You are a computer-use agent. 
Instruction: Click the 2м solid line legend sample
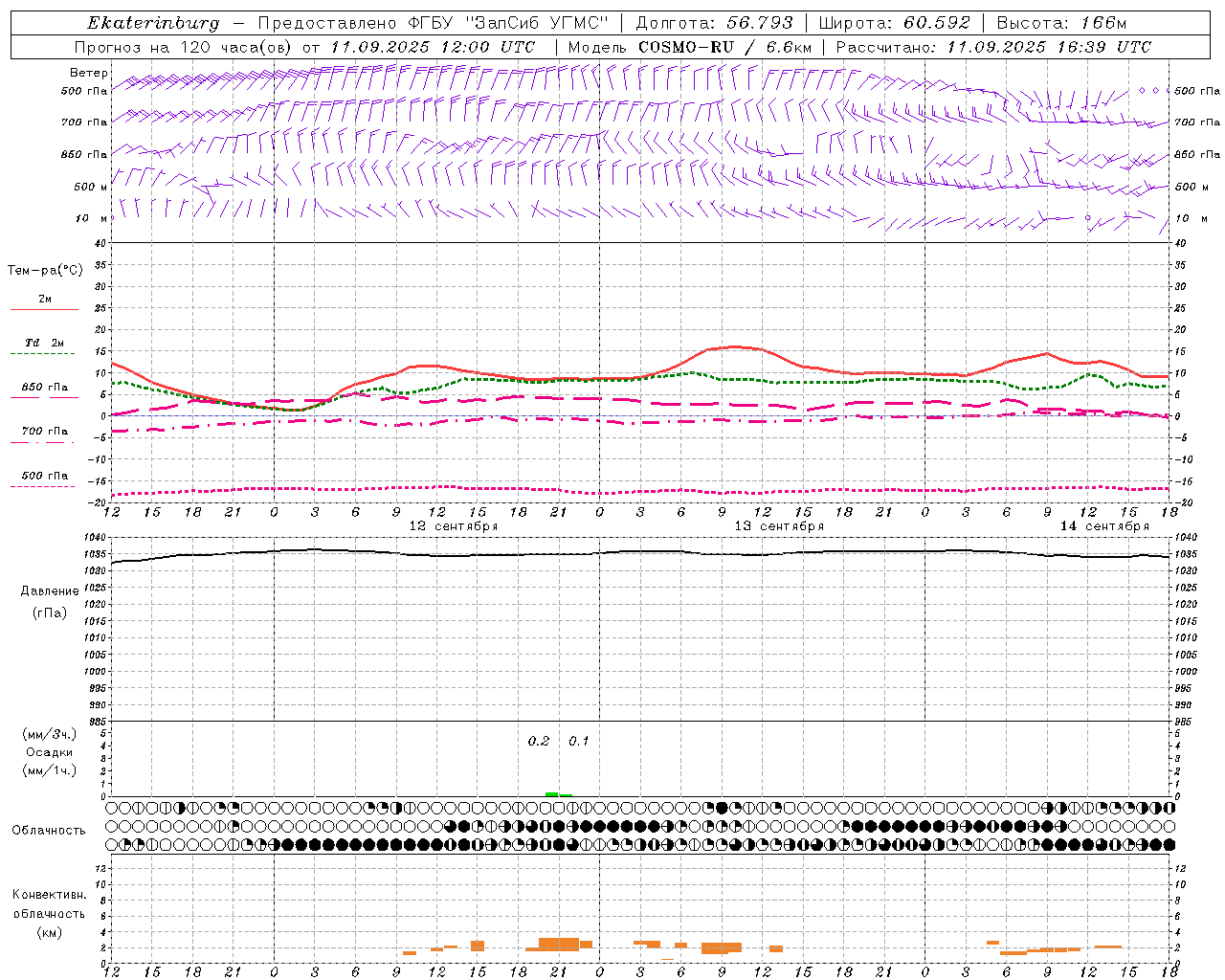44,310
